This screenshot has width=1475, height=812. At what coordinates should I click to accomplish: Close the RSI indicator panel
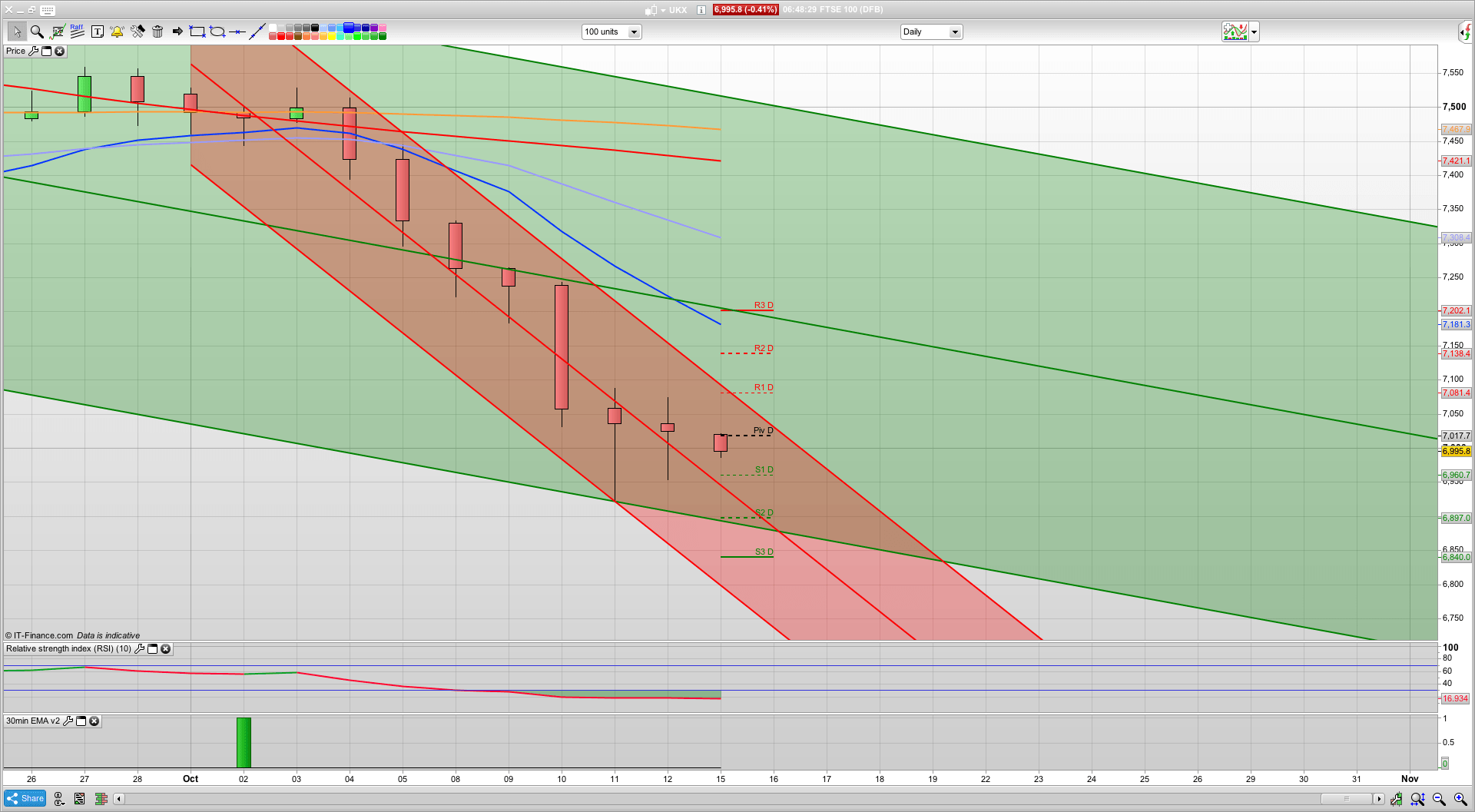pos(165,649)
